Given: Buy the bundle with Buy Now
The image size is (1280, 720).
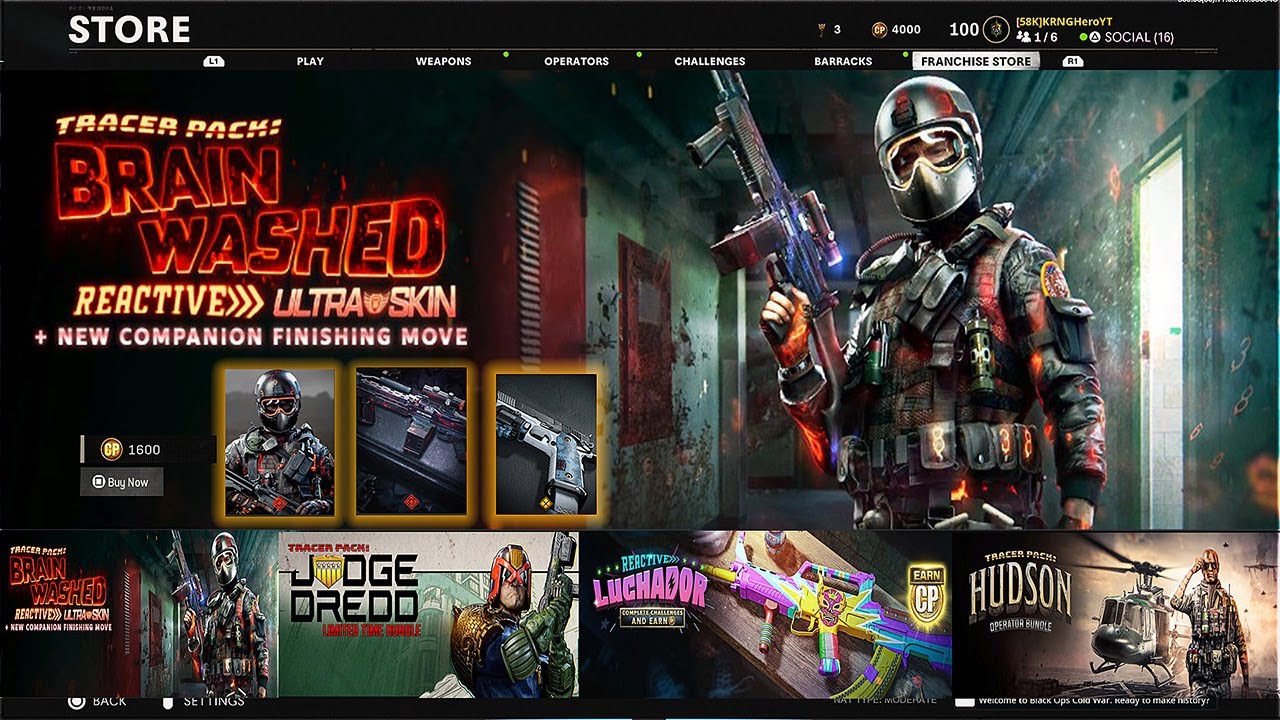Looking at the screenshot, I should coord(121,482).
